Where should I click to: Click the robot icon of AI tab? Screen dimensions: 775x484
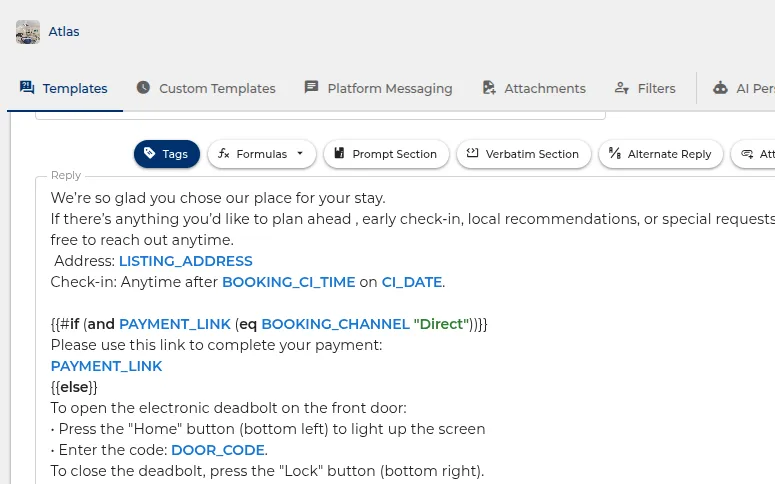tap(720, 88)
